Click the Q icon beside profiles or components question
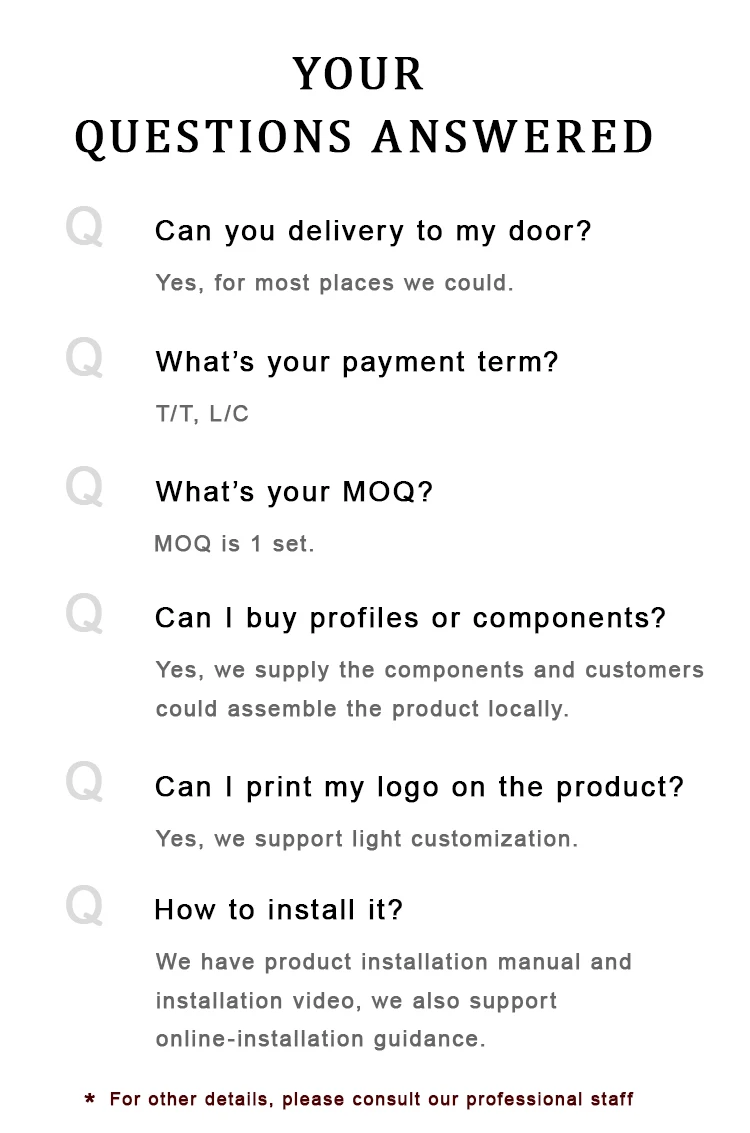The image size is (750, 1133). point(84,615)
